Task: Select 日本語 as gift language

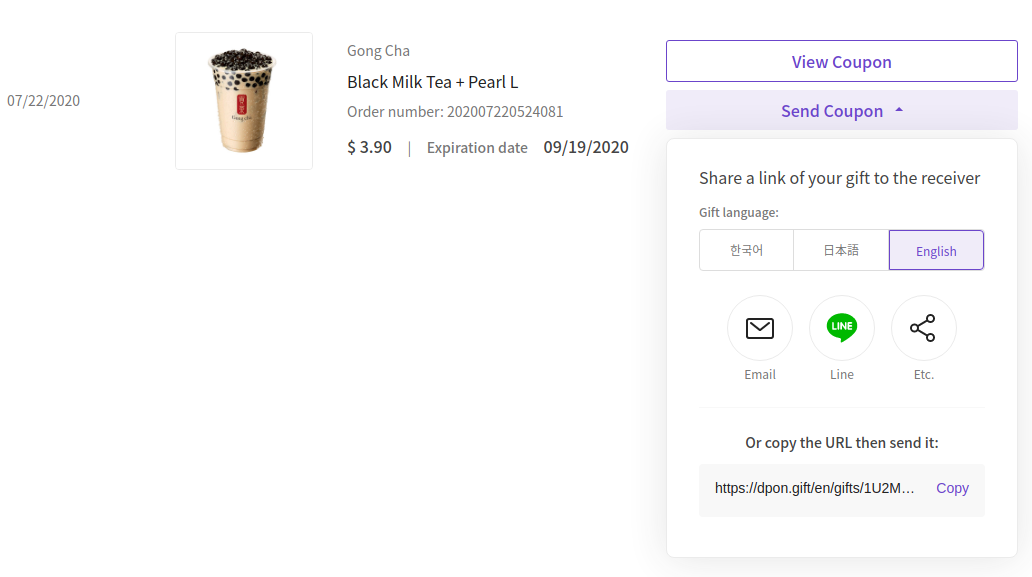Action: coord(841,250)
